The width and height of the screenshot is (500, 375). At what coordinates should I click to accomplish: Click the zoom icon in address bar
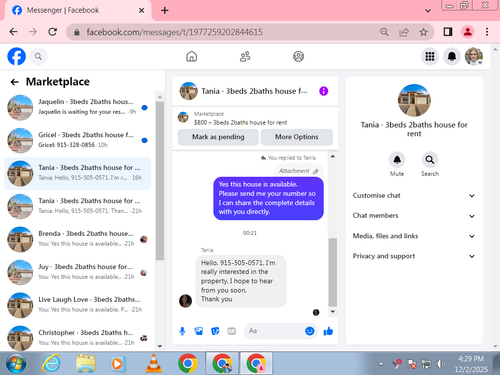[x=384, y=32]
